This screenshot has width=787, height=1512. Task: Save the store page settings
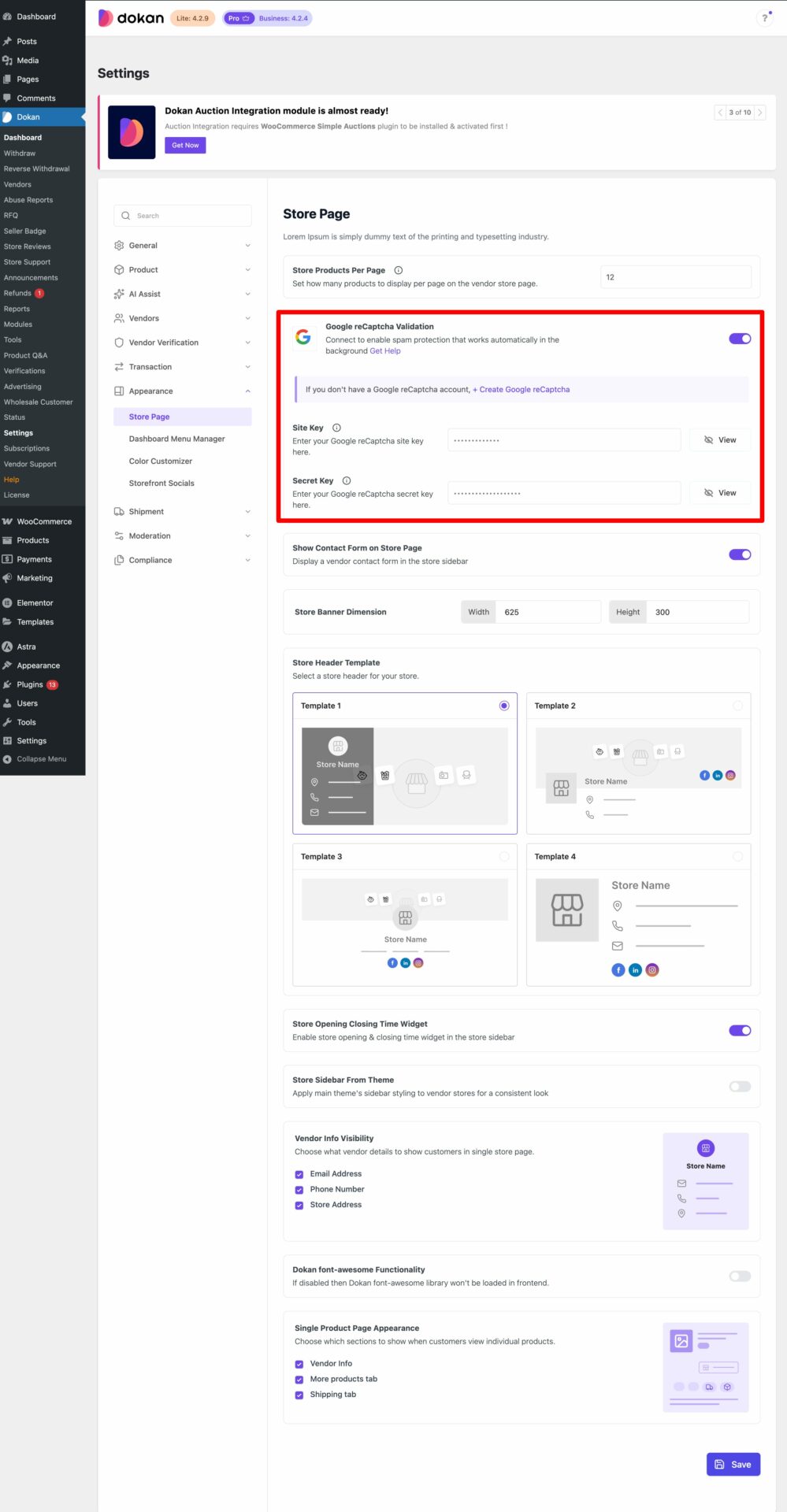(733, 1465)
